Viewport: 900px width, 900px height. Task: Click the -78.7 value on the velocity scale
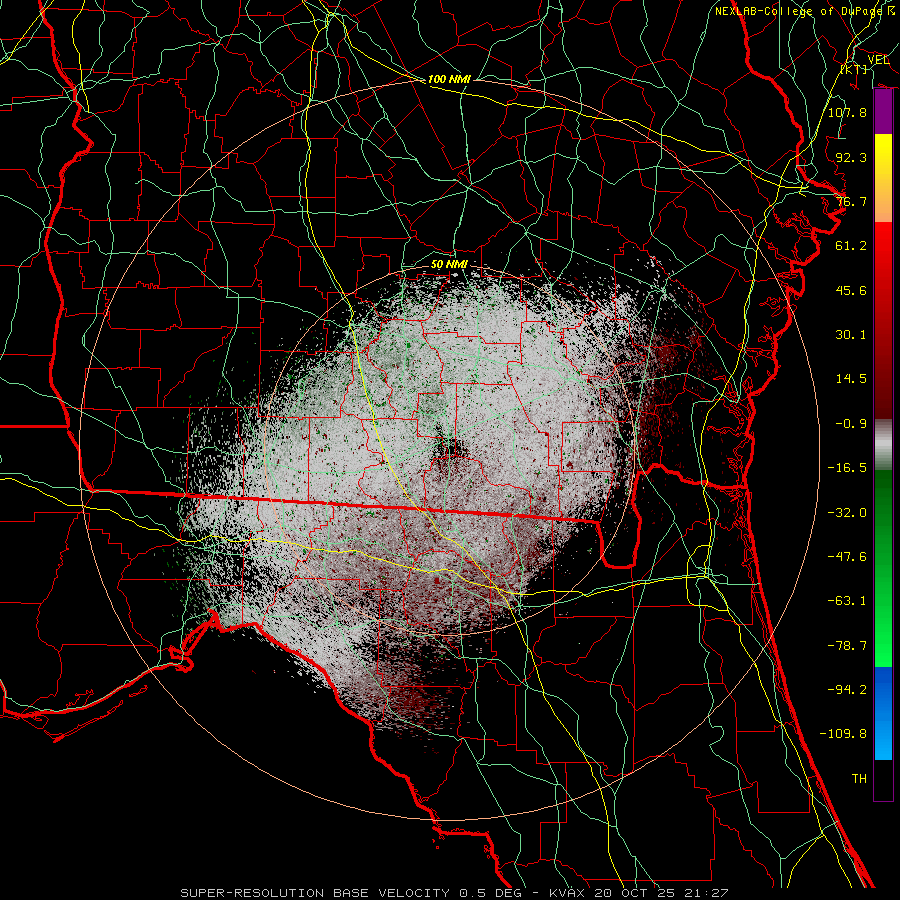[x=847, y=646]
